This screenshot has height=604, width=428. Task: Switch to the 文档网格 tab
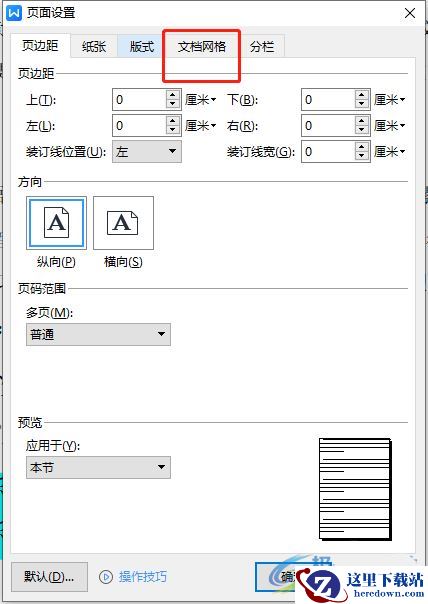coord(201,47)
